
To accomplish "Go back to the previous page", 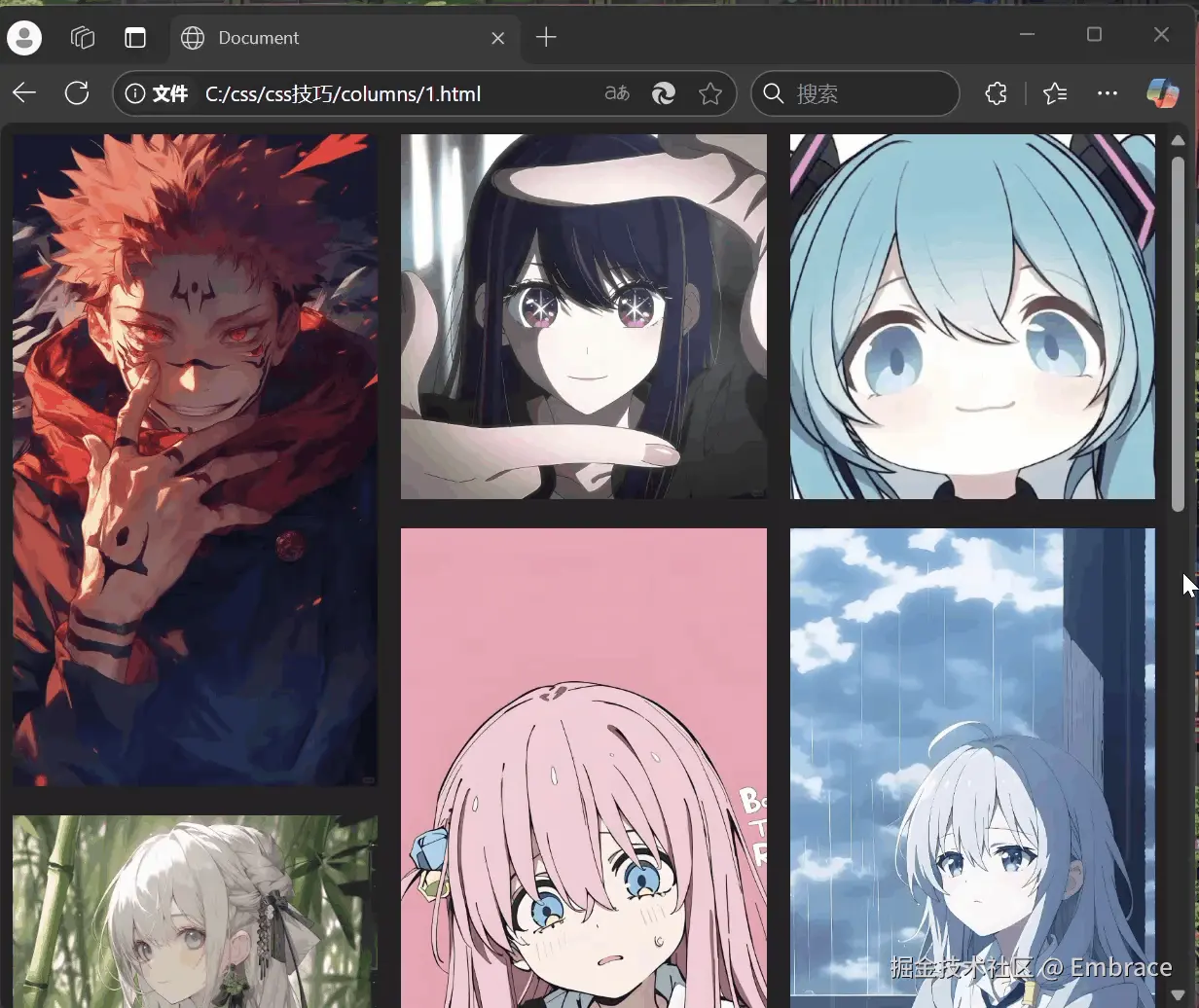I will click(24, 93).
